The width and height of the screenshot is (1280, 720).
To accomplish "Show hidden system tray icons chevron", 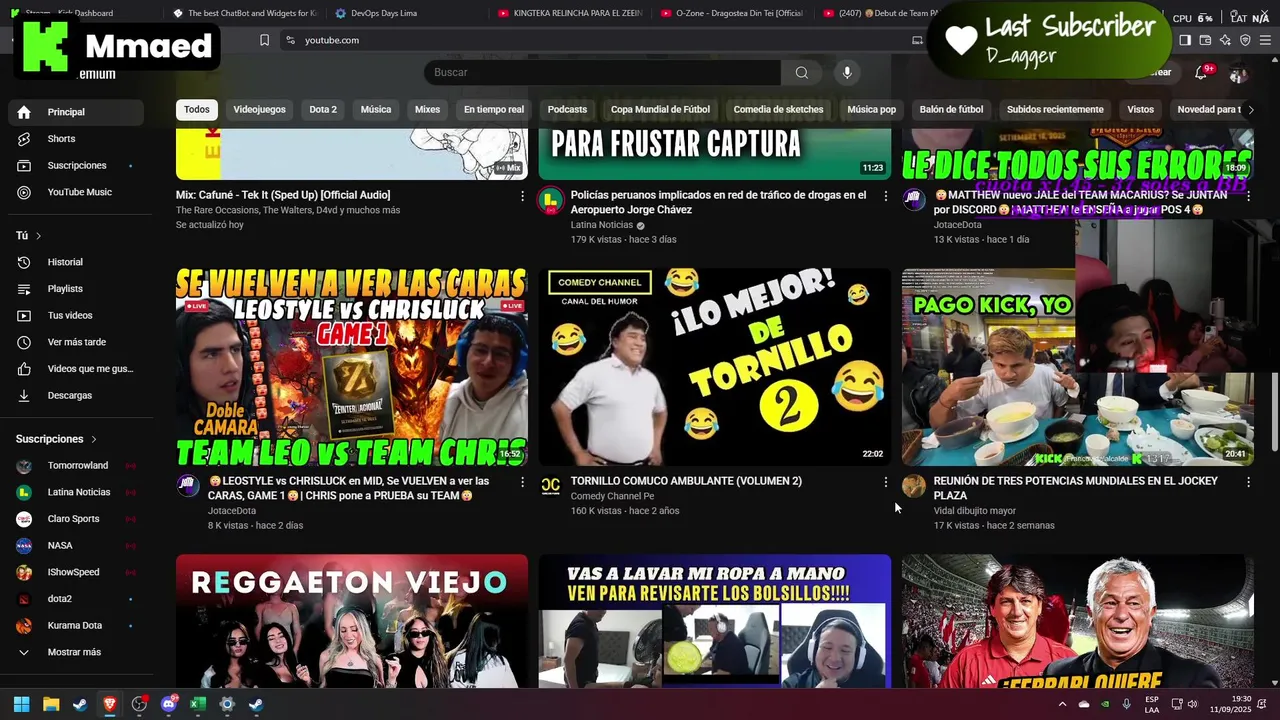I will pyautogui.click(x=1062, y=704).
